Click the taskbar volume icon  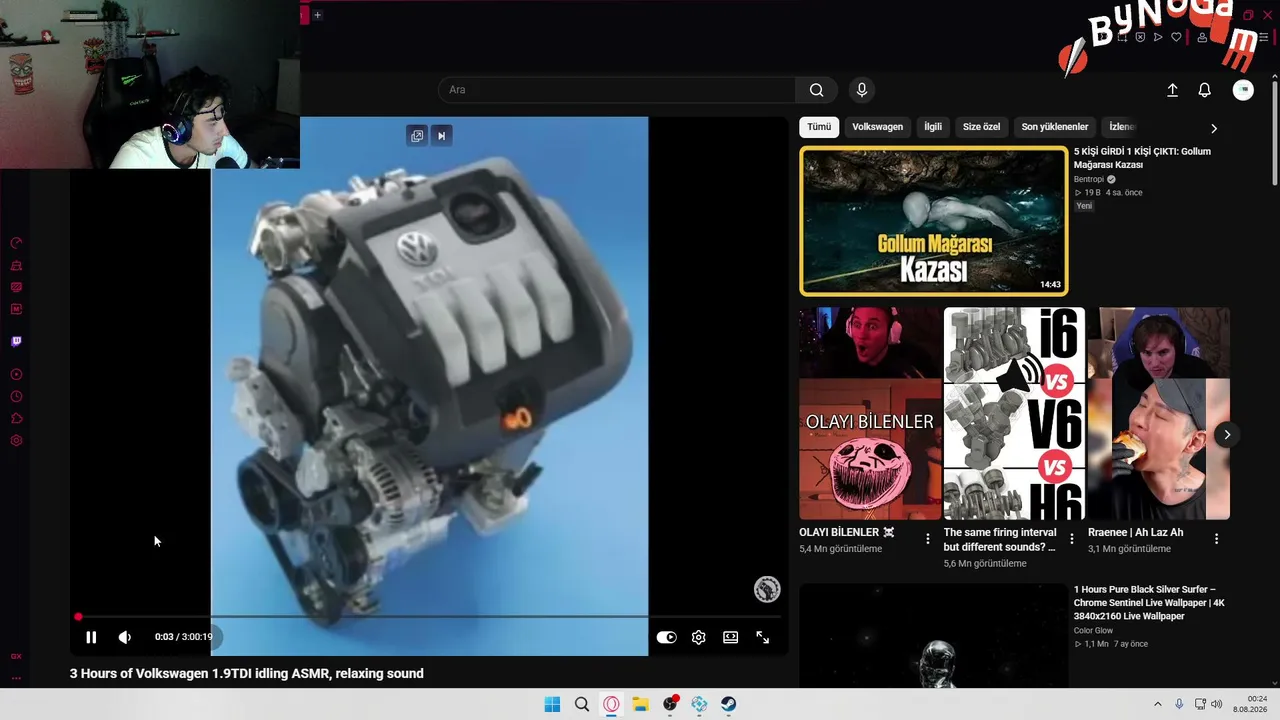(1216, 704)
